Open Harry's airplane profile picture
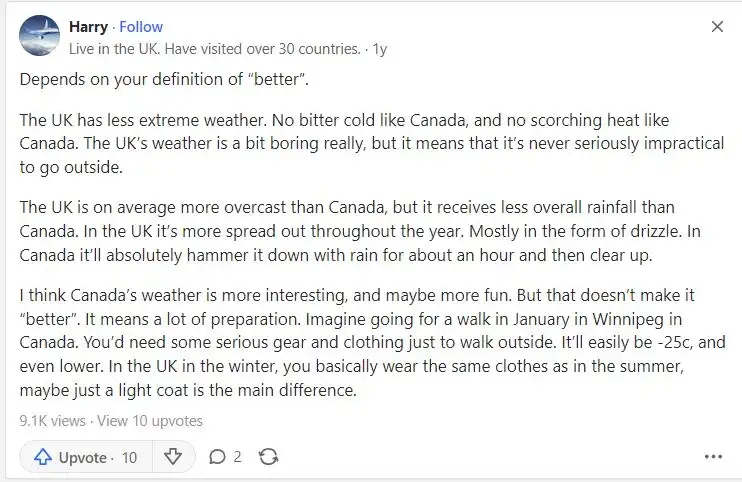The height and width of the screenshot is (482, 742). [39, 35]
